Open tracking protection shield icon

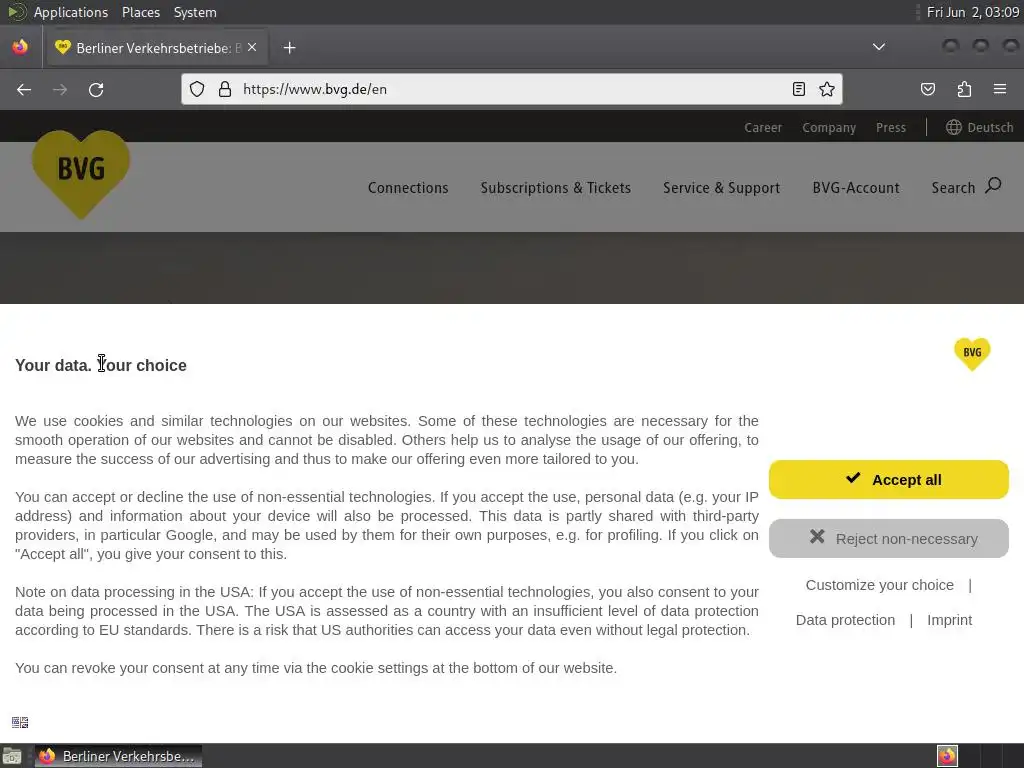(197, 89)
